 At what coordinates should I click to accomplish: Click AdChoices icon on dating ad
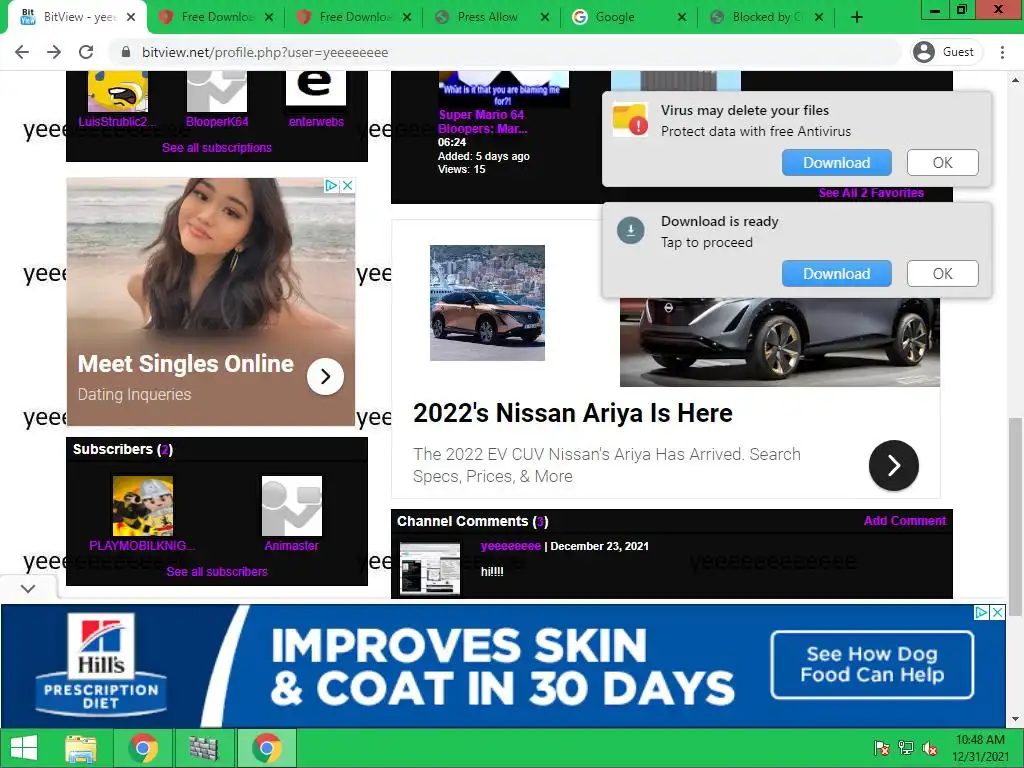(x=332, y=185)
